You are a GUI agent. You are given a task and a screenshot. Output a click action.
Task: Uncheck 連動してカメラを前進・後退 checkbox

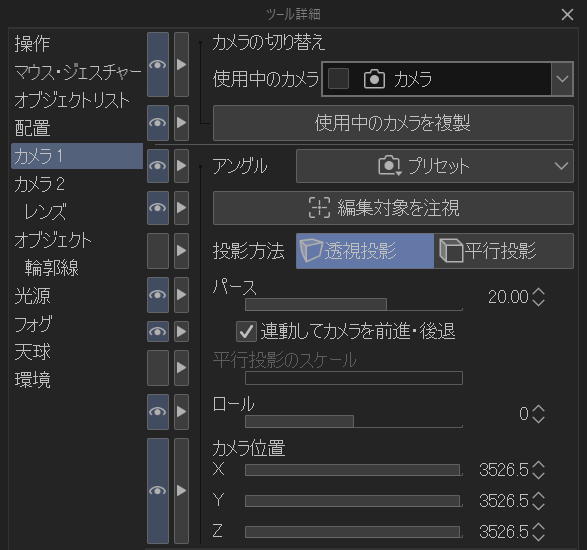[x=246, y=331]
